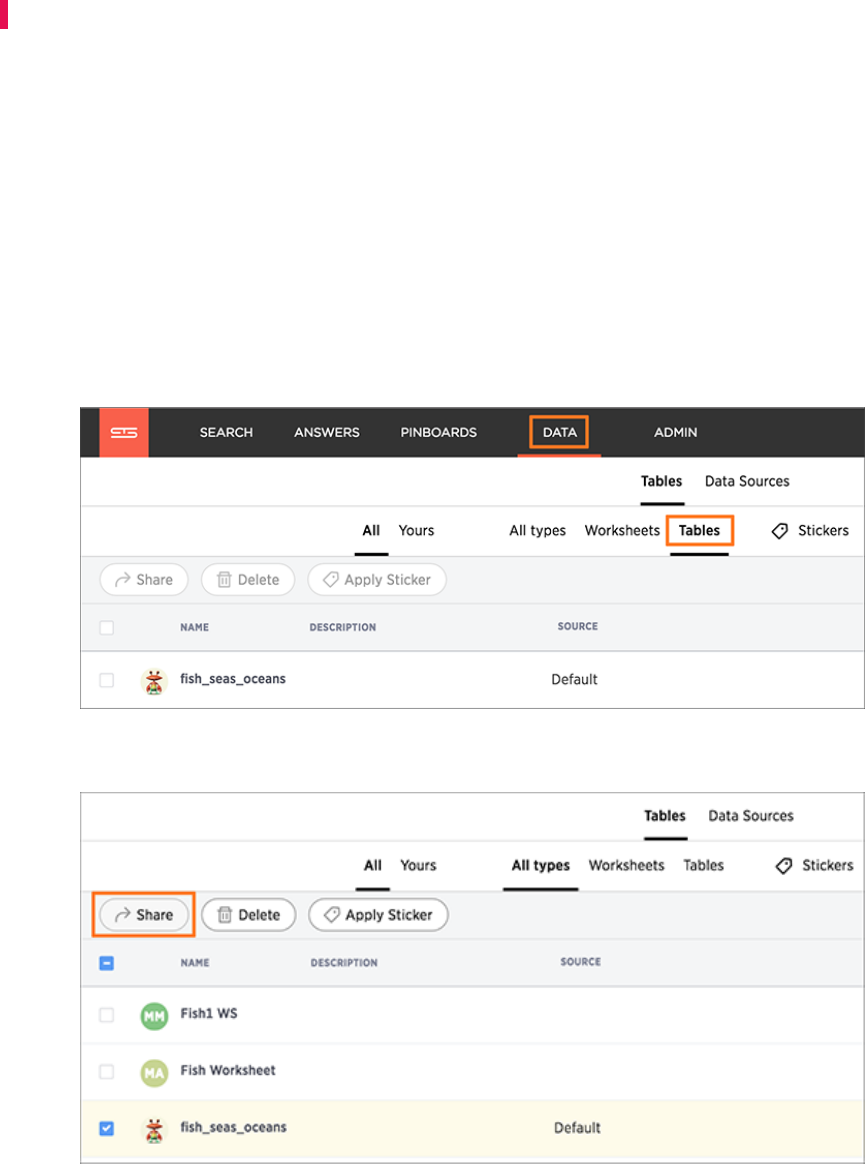Screen dimensions: 865x1164
Task: Click the crab avatar in the highlighted fish_seas_oceans row
Action: [x=154, y=1129]
